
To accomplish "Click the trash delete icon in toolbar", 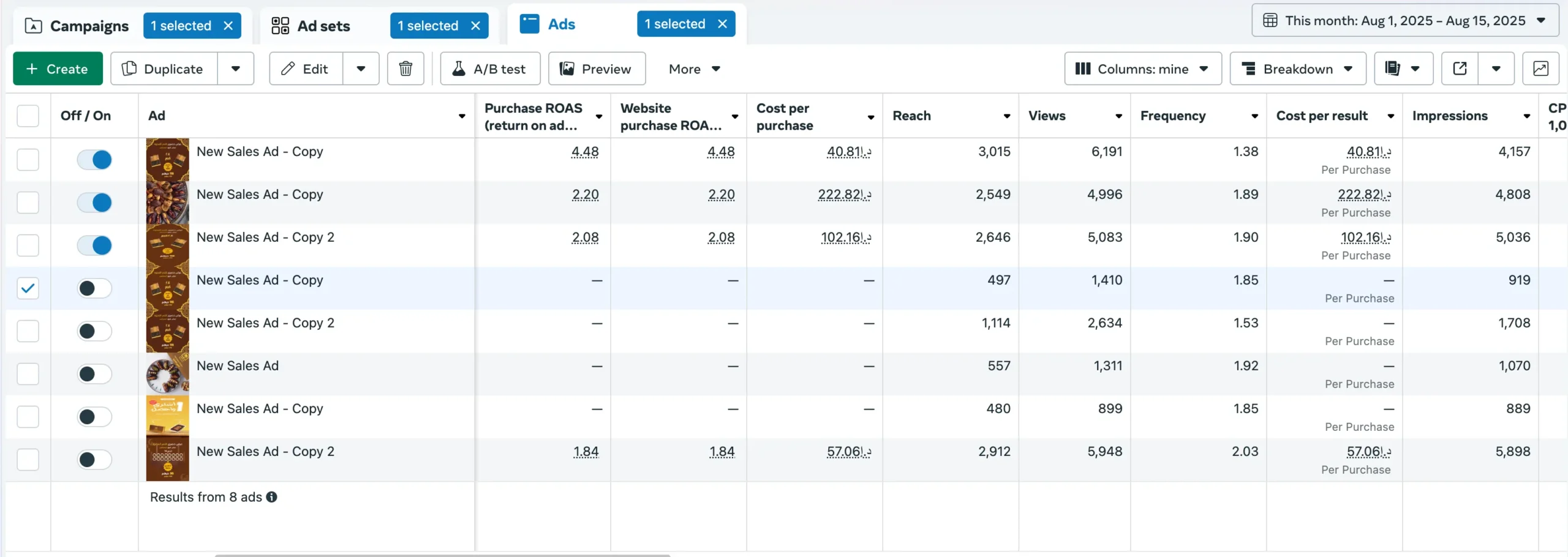I will click(x=405, y=69).
